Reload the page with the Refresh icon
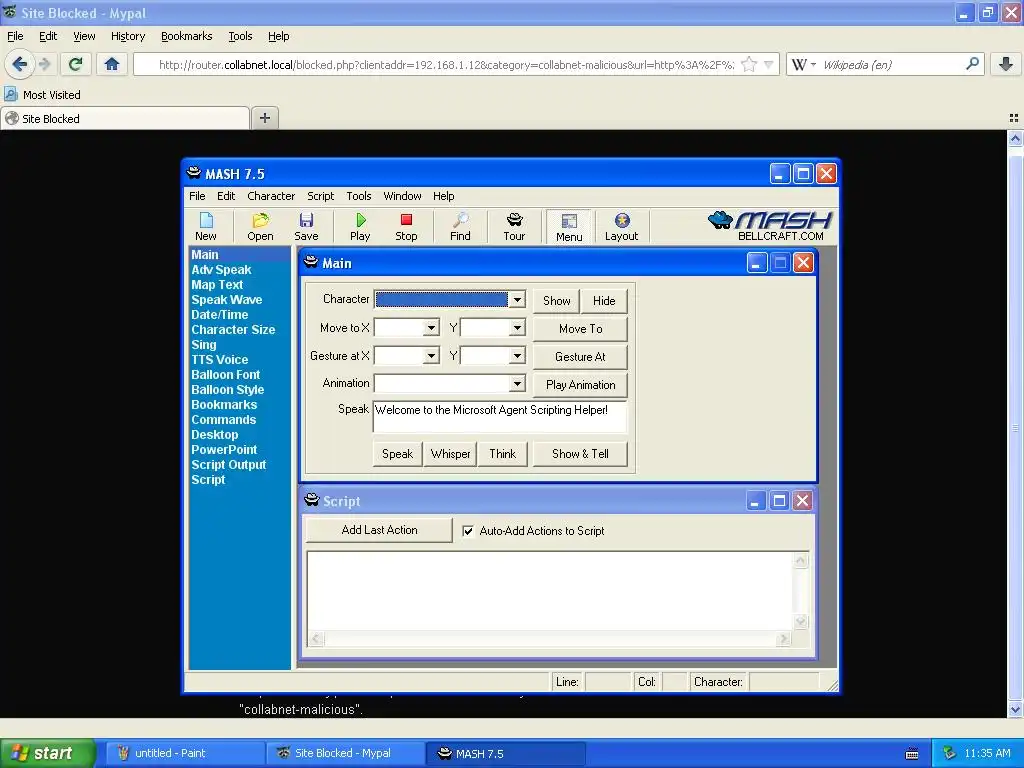Viewport: 1024px width, 768px height. coord(76,64)
